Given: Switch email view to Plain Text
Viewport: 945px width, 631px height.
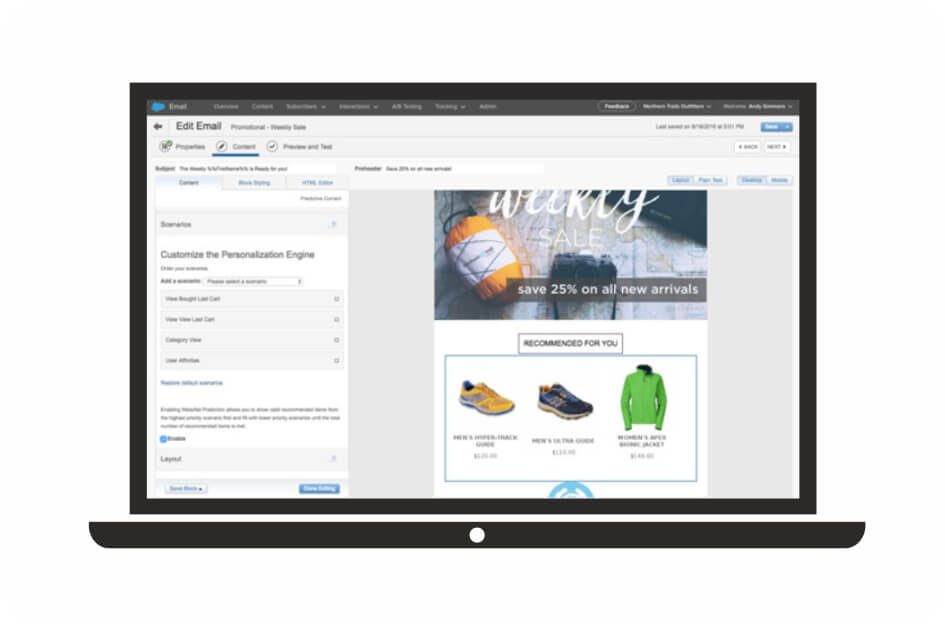Looking at the screenshot, I should 711,180.
